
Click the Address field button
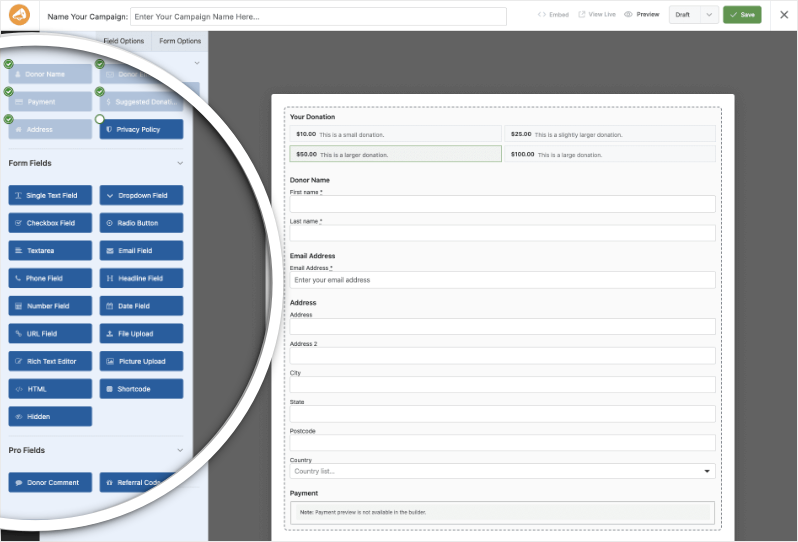[x=50, y=129]
